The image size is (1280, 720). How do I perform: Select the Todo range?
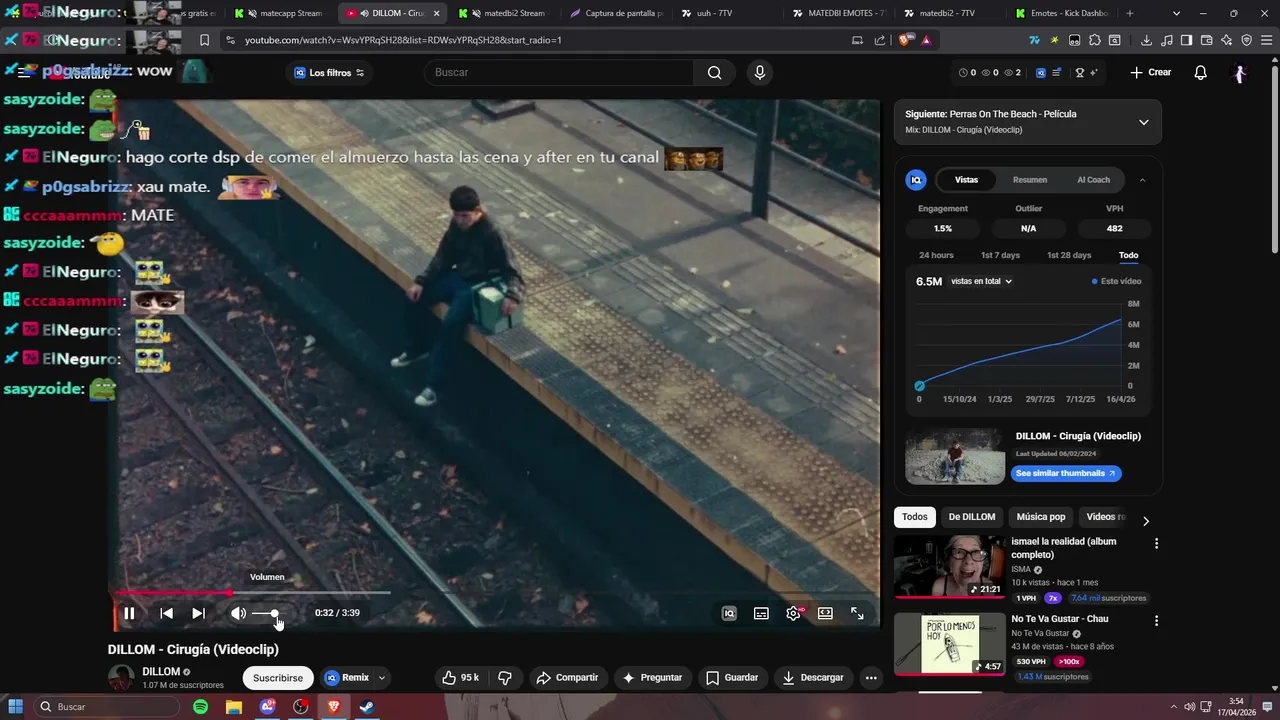click(x=1128, y=255)
